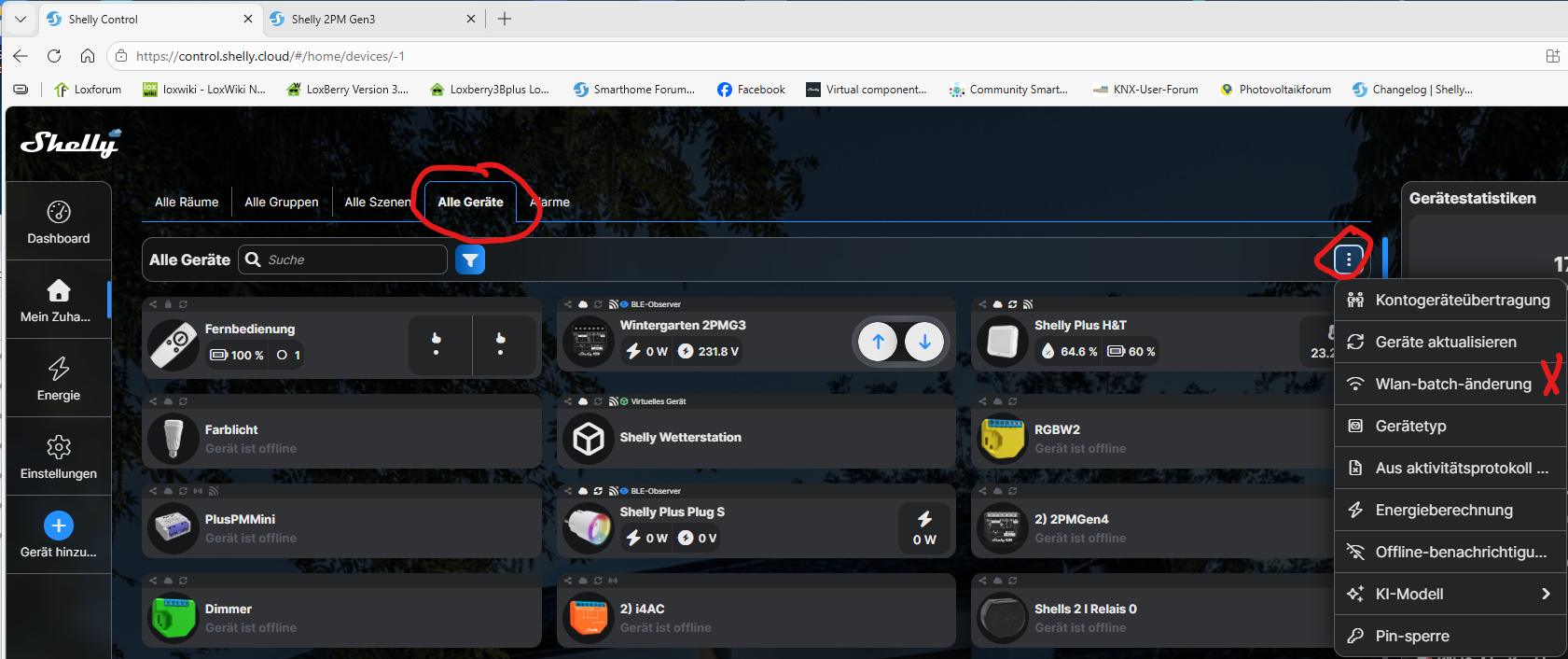Click the three-dot options menu button
Screen dimensions: 1568x659
coord(1348,259)
